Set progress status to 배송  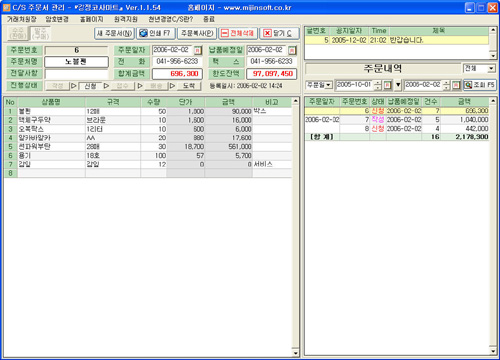click(156, 86)
